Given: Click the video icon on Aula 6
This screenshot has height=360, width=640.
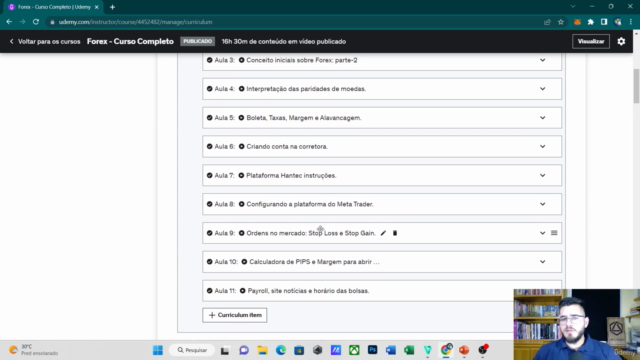Looking at the screenshot, I should point(241,147).
